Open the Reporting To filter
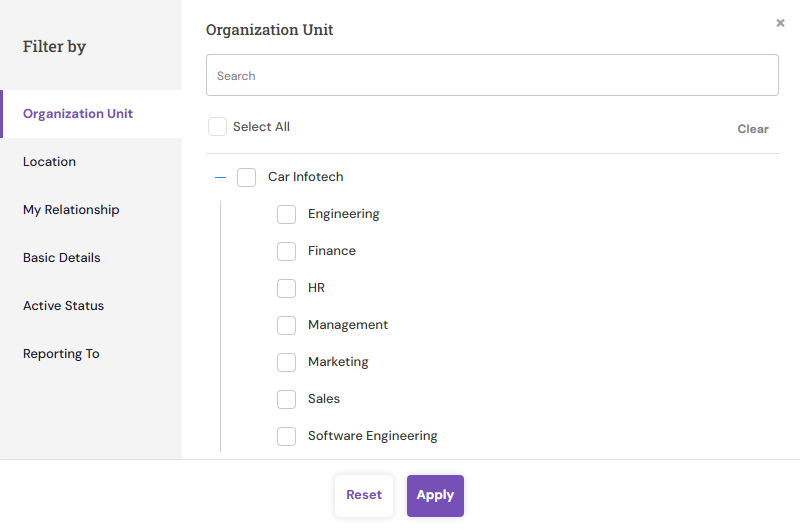Viewport: 800px width, 530px height. [x=91, y=354]
